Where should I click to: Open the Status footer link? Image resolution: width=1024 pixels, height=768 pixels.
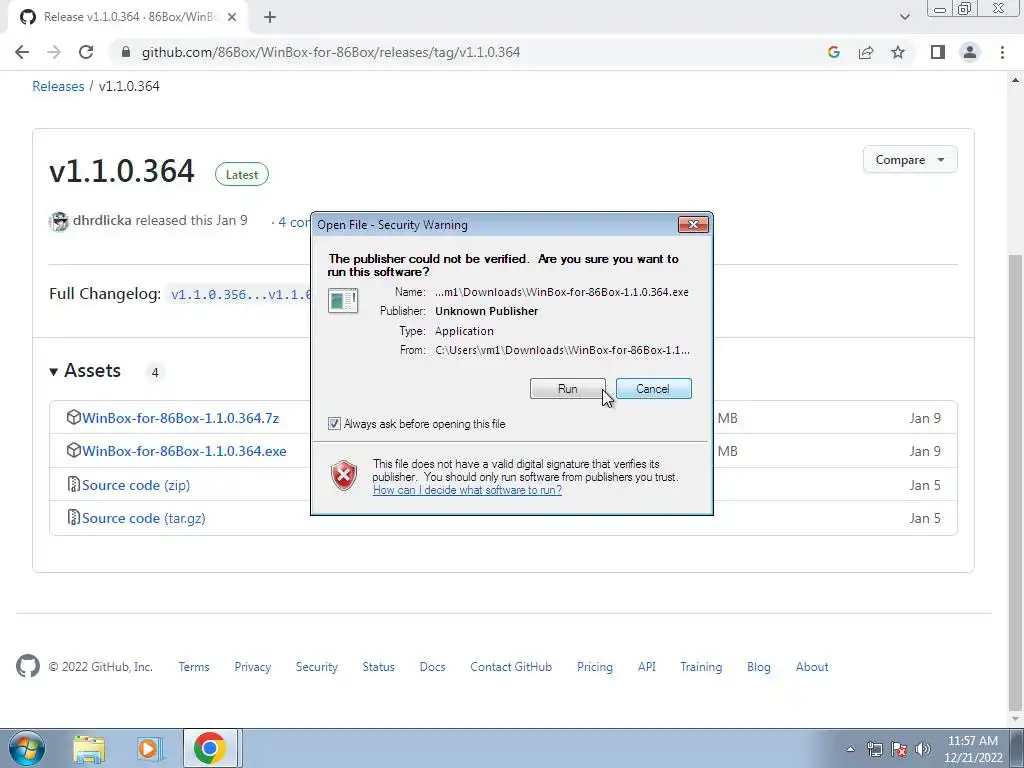pyautogui.click(x=379, y=667)
